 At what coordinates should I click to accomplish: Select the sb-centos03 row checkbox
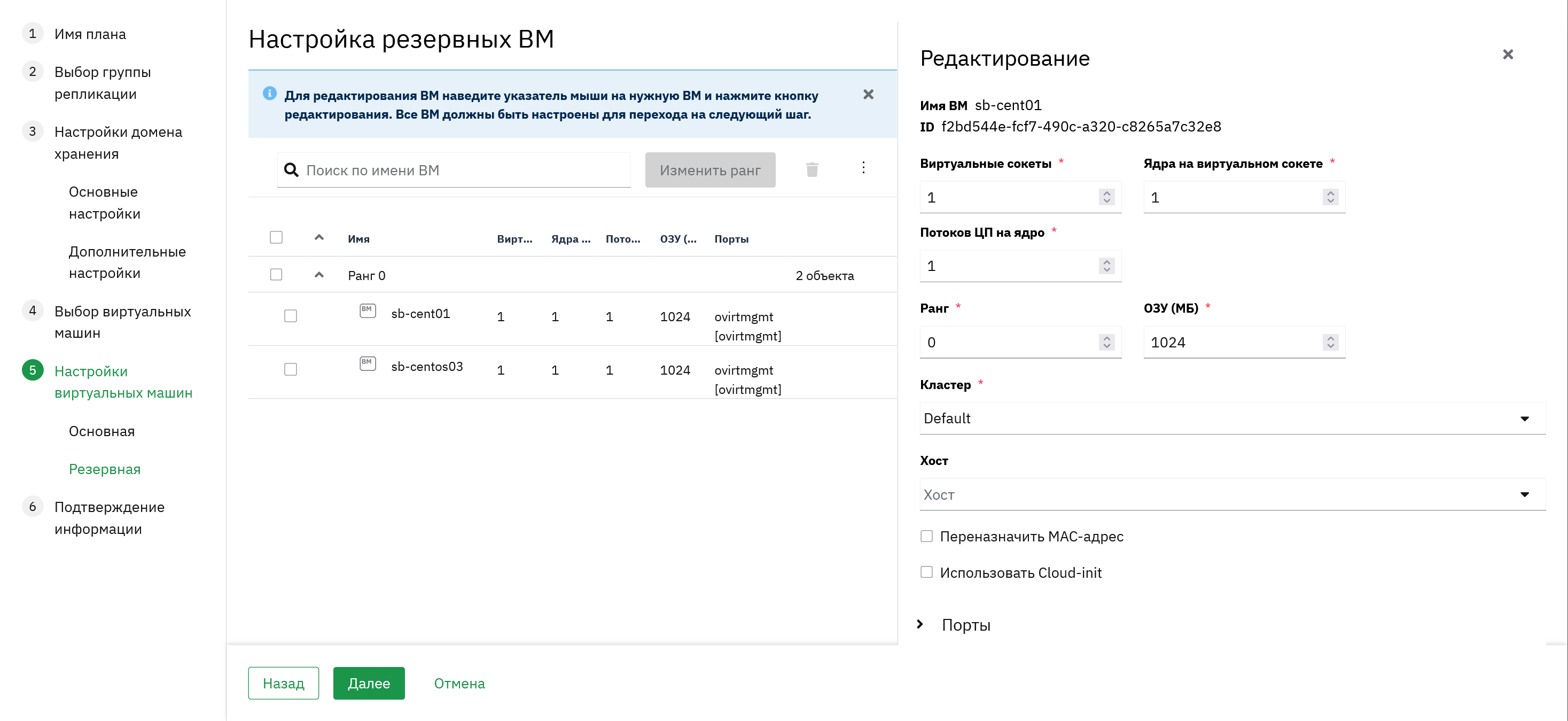pyautogui.click(x=290, y=370)
